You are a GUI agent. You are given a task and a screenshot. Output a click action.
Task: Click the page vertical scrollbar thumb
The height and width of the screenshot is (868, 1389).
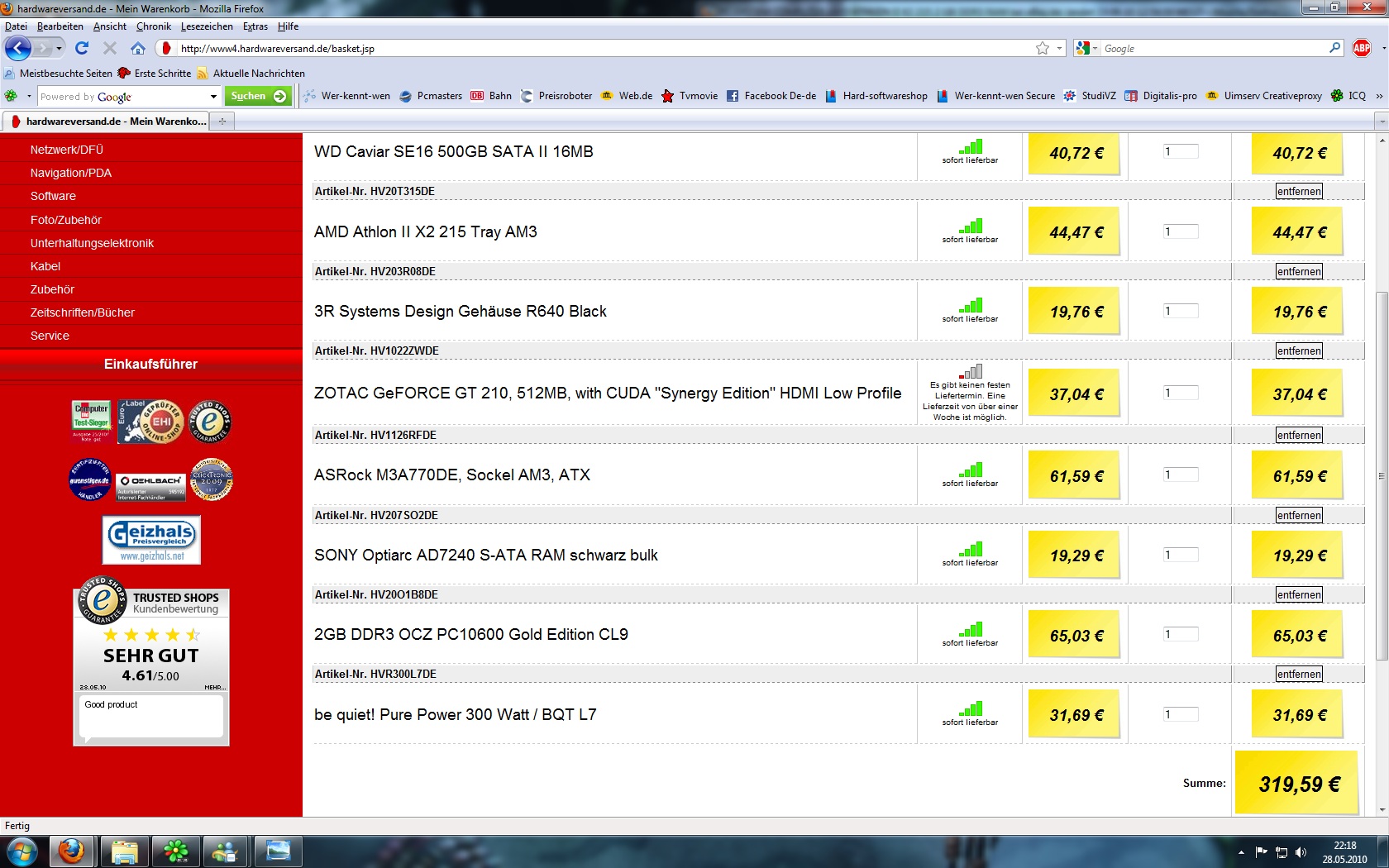click(1381, 476)
